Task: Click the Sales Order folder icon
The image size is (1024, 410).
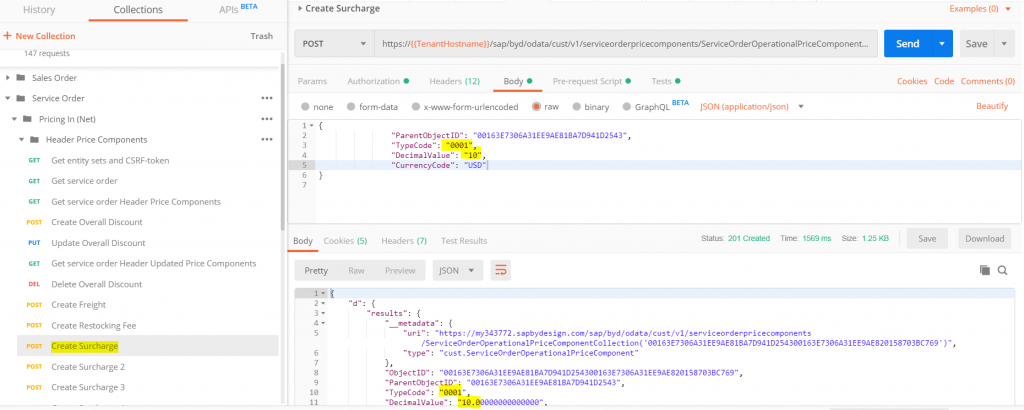Action: point(21,78)
